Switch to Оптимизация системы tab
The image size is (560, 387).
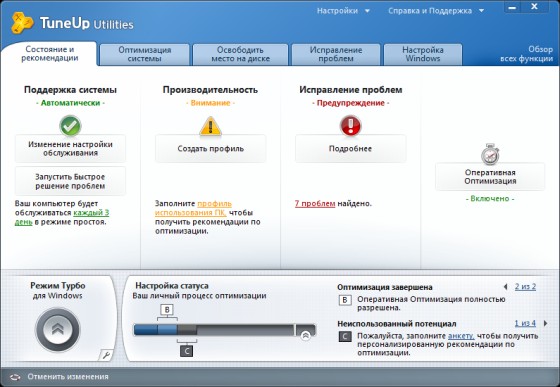click(x=145, y=54)
